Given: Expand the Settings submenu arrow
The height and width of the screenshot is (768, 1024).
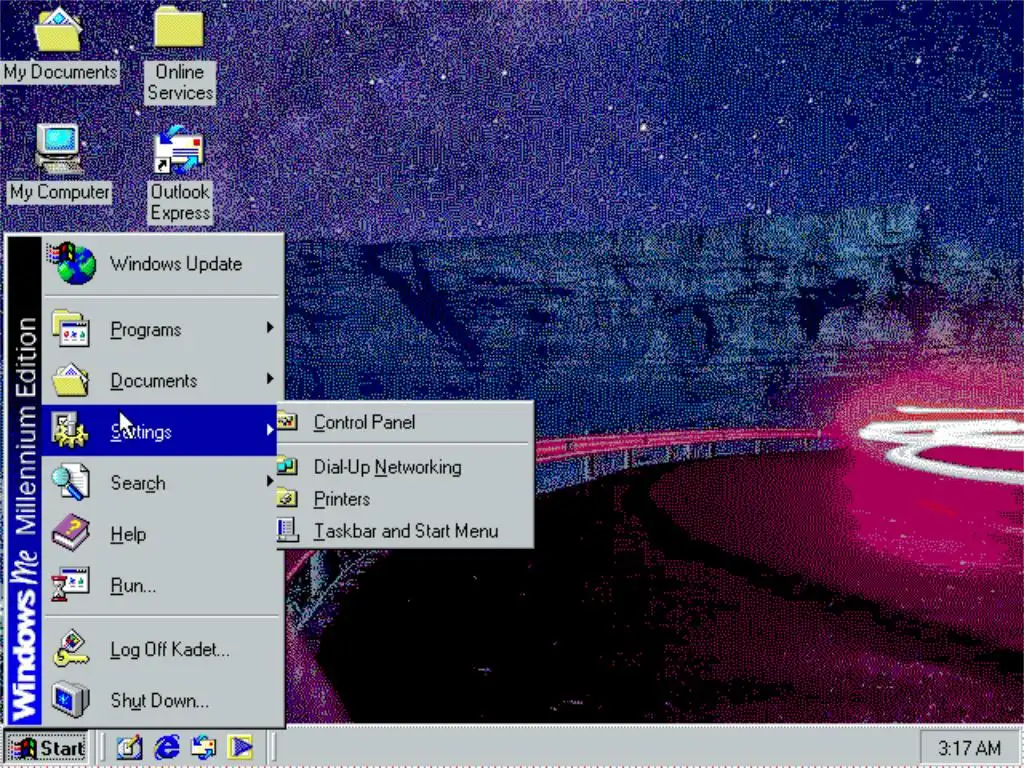Looking at the screenshot, I should coord(270,430).
